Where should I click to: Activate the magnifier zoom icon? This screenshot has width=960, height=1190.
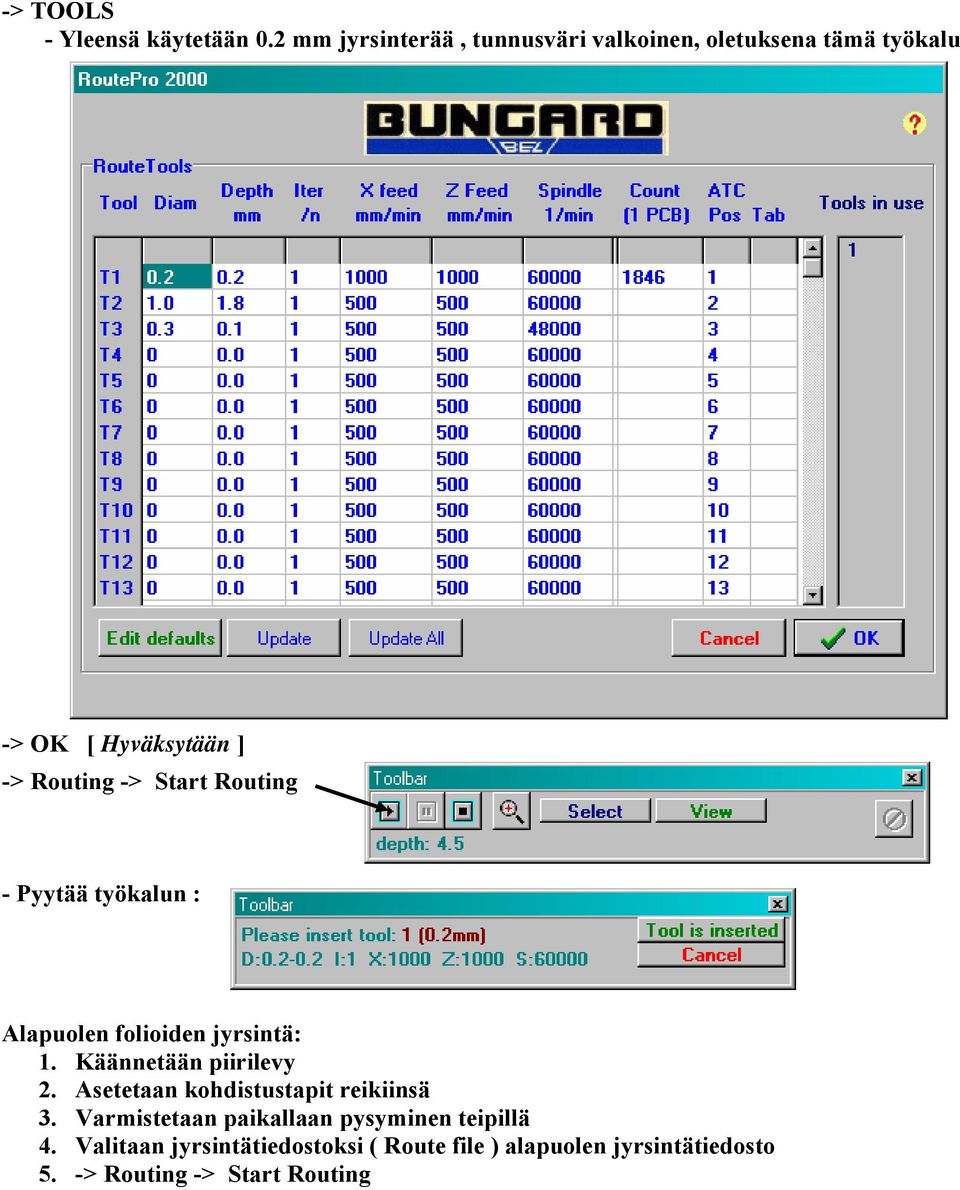point(511,811)
